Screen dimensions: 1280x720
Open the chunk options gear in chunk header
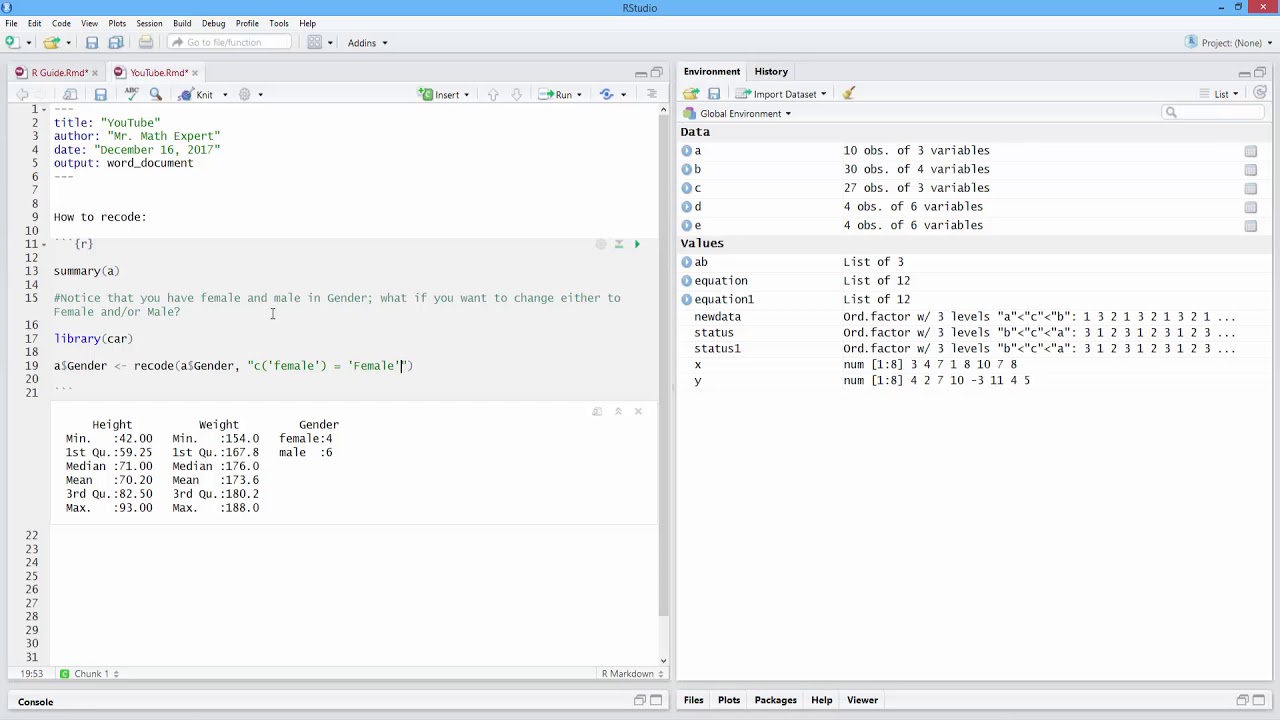click(601, 244)
